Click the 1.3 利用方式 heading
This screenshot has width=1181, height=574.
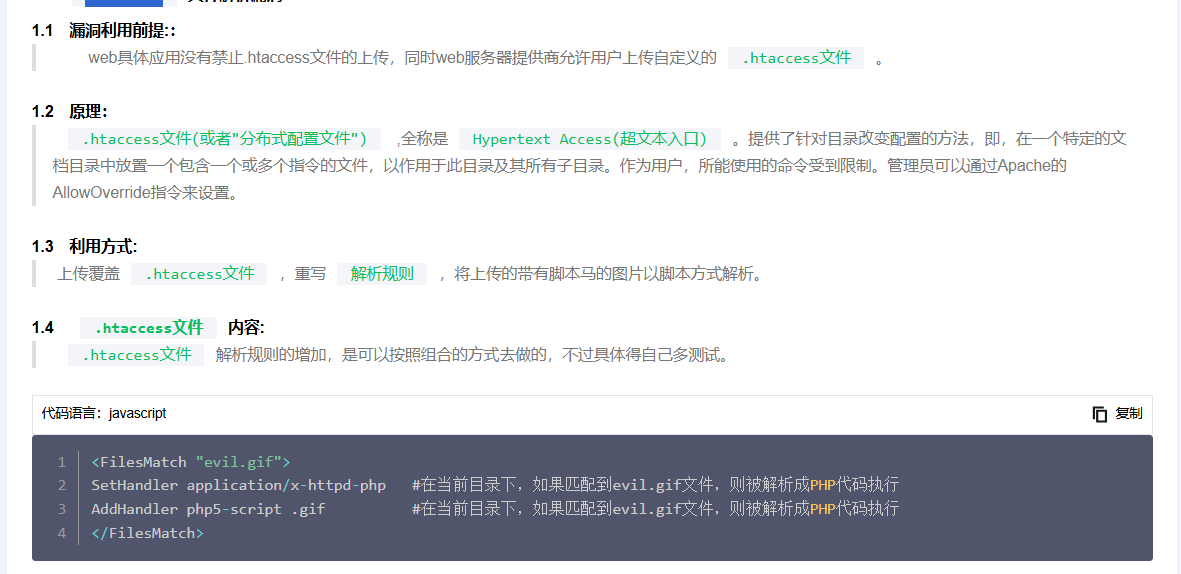coord(85,246)
